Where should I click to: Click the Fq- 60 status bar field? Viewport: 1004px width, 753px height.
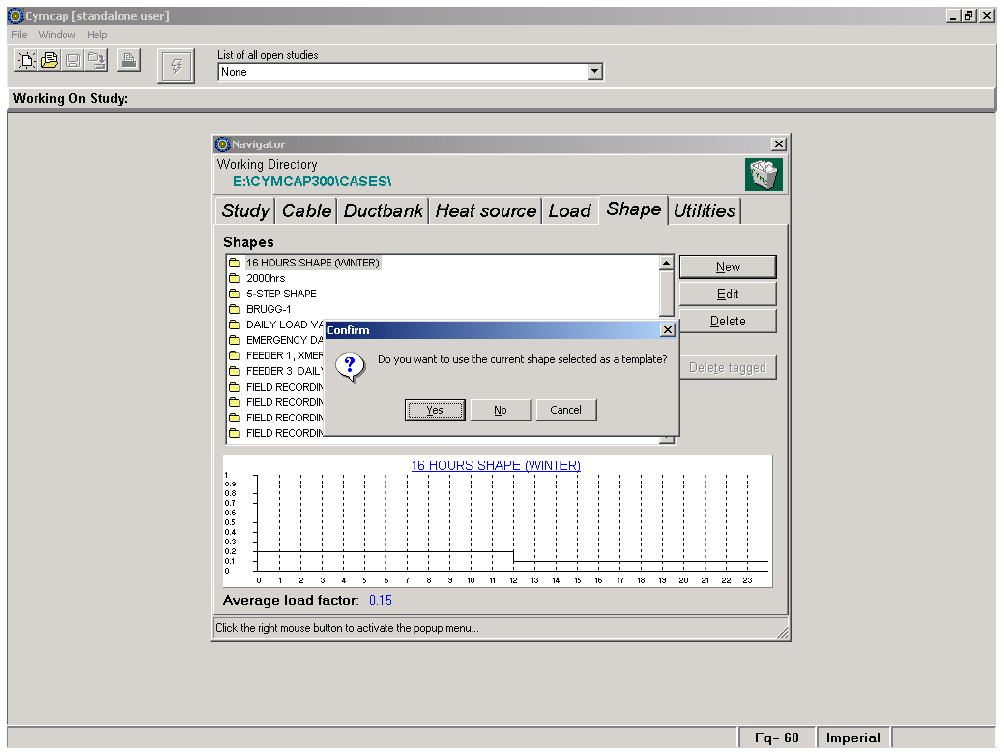coord(777,738)
